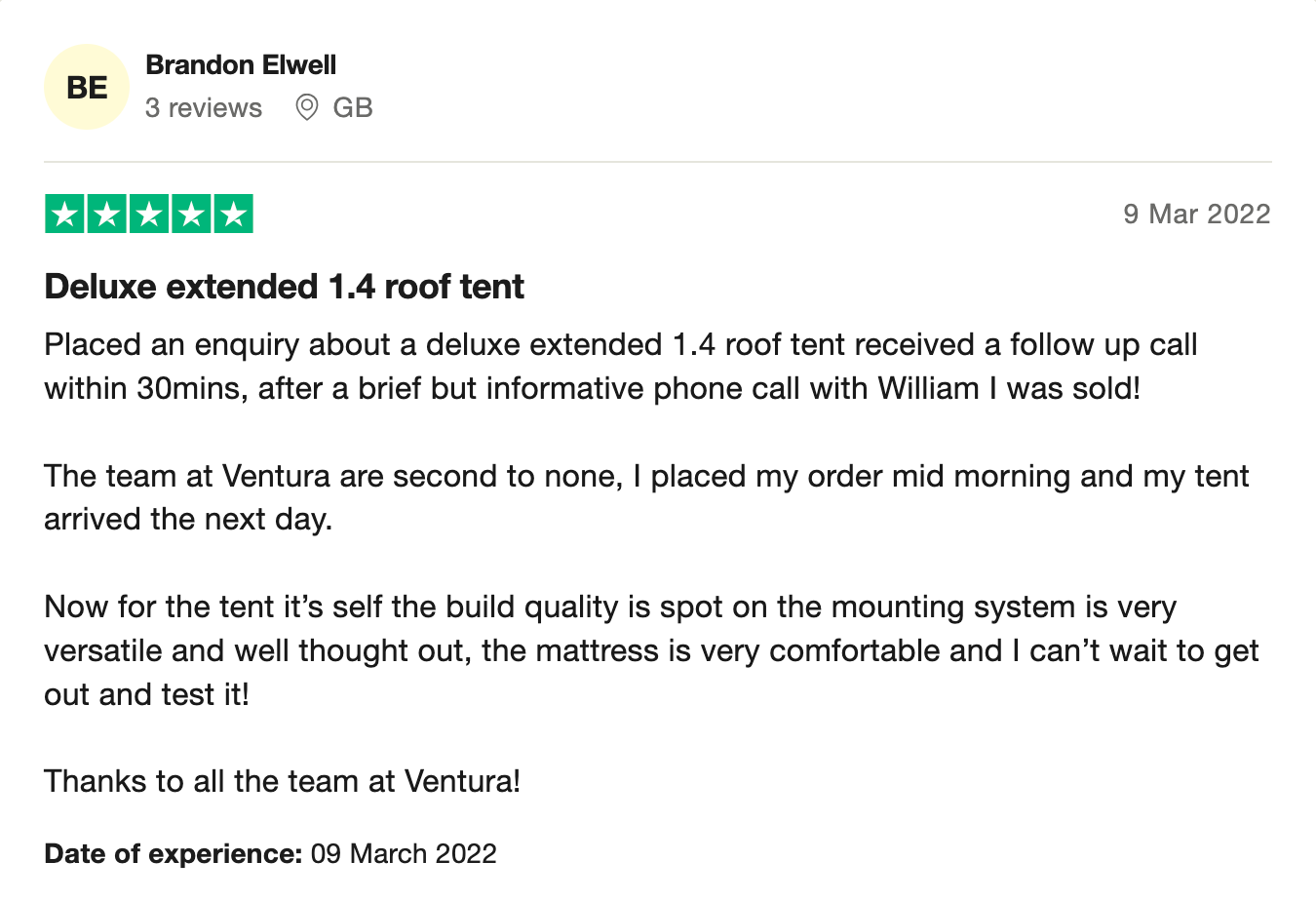The image size is (1316, 901).
Task: Click "Thanks to all the team at Ventura!"
Action: click(x=282, y=781)
